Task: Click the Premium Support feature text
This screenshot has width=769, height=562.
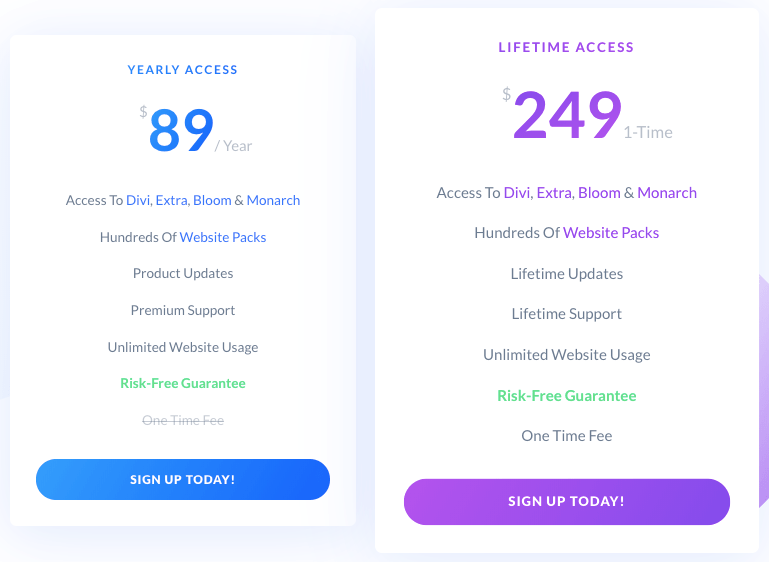Action: click(183, 310)
